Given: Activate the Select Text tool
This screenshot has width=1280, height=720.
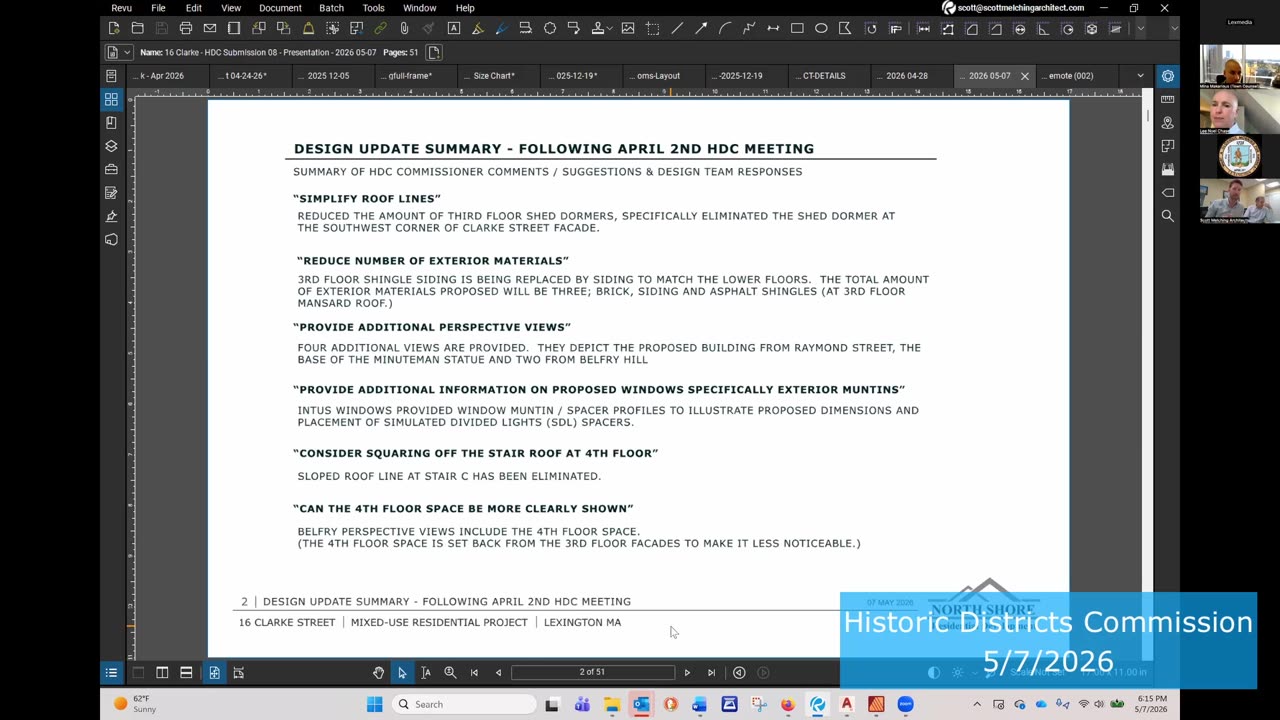Looking at the screenshot, I should 426,672.
